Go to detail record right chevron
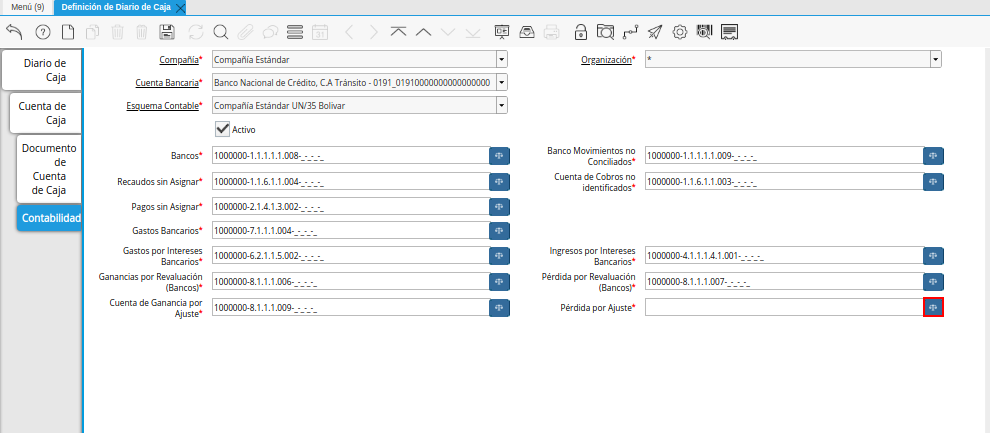This screenshot has width=990, height=433. (x=374, y=32)
